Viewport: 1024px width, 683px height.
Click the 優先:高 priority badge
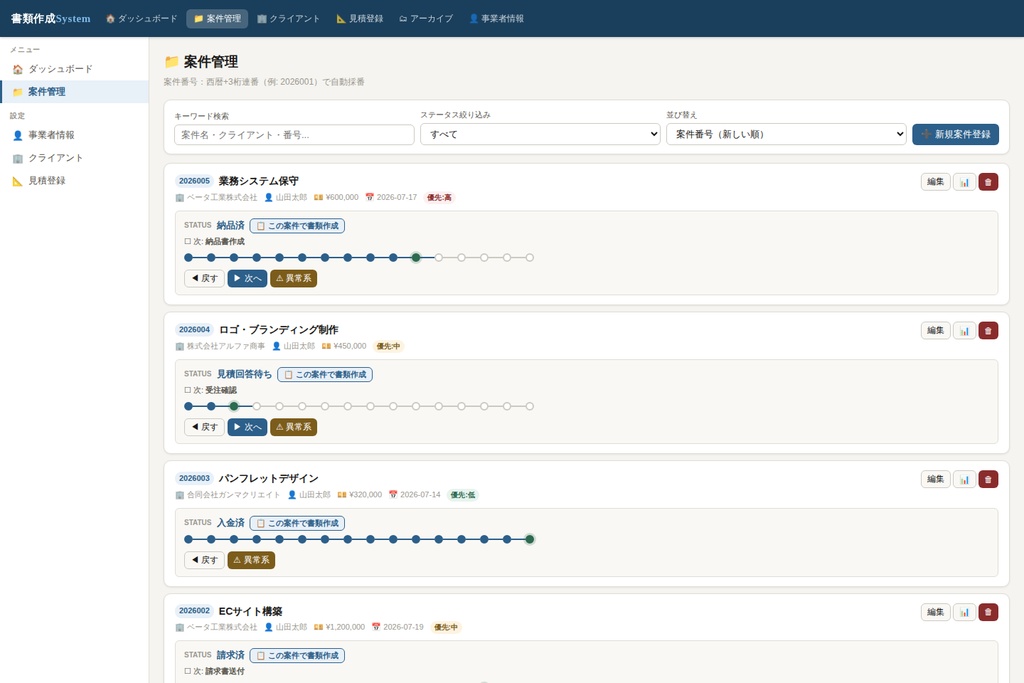click(x=439, y=197)
